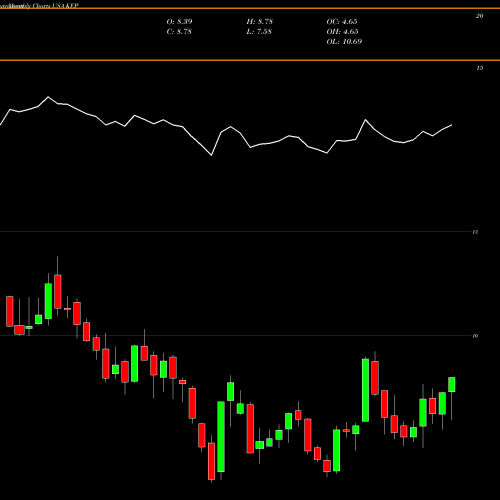Click the 'OH: 4.65' reading
This screenshot has height=500, width=500.
pyautogui.click(x=342, y=32)
